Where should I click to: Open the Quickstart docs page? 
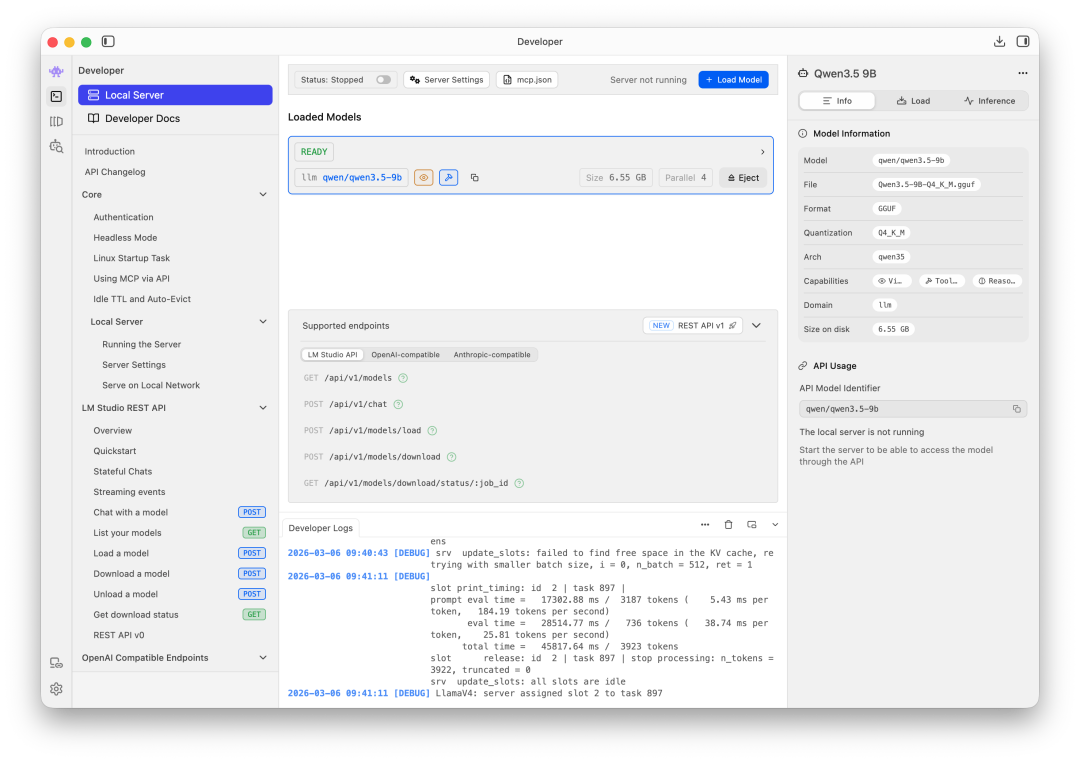pyautogui.click(x=115, y=451)
